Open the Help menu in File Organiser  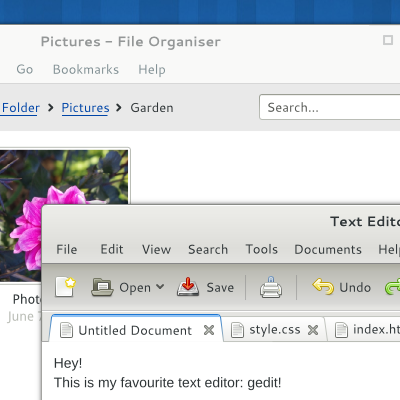pos(152,70)
